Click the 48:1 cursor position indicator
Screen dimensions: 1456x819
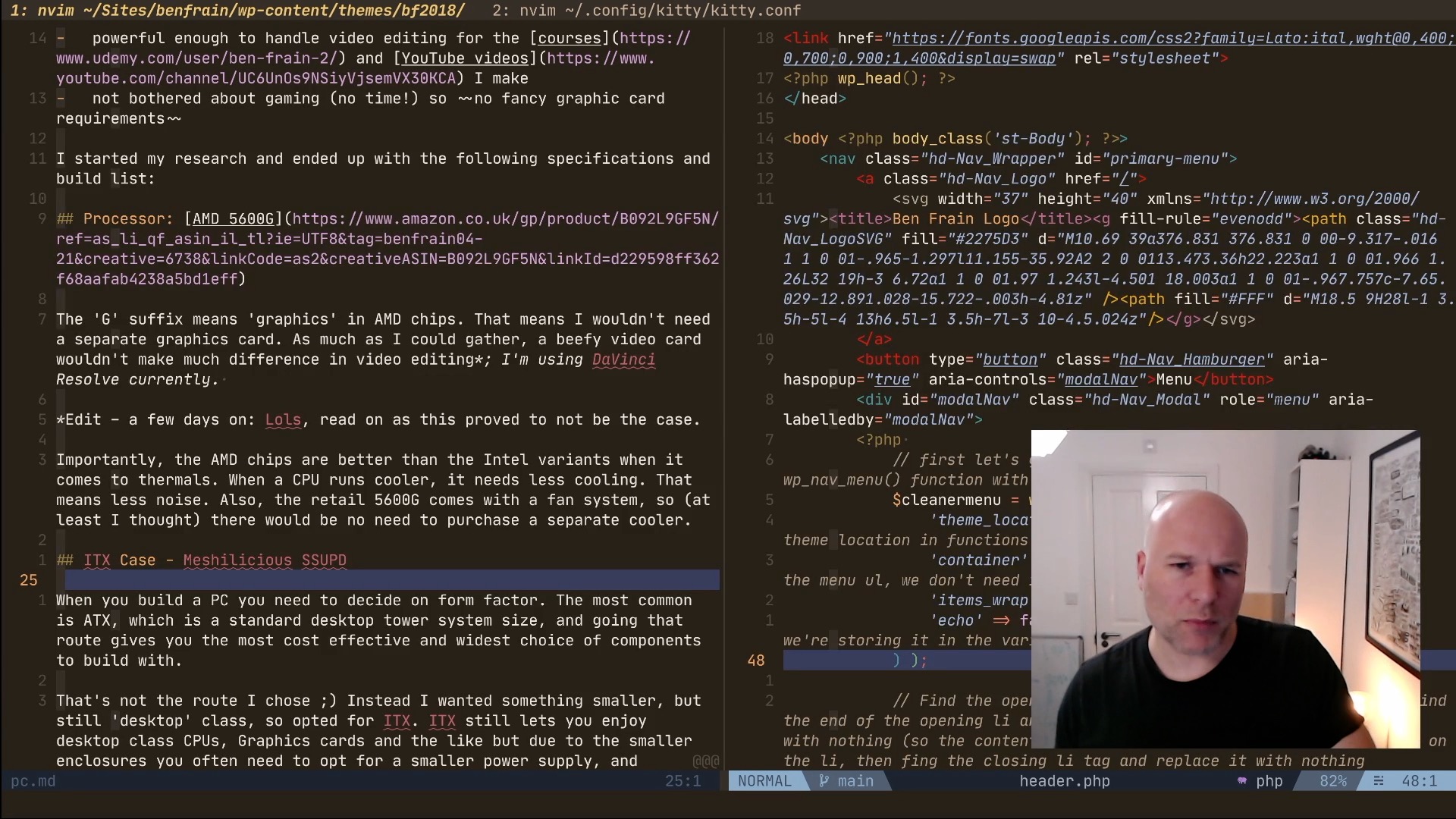1420,781
